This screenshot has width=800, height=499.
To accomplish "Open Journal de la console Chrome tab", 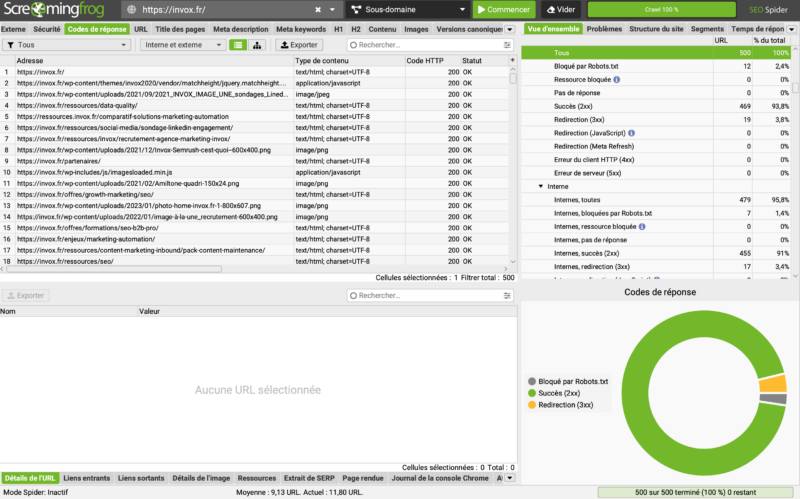I will tap(440, 478).
